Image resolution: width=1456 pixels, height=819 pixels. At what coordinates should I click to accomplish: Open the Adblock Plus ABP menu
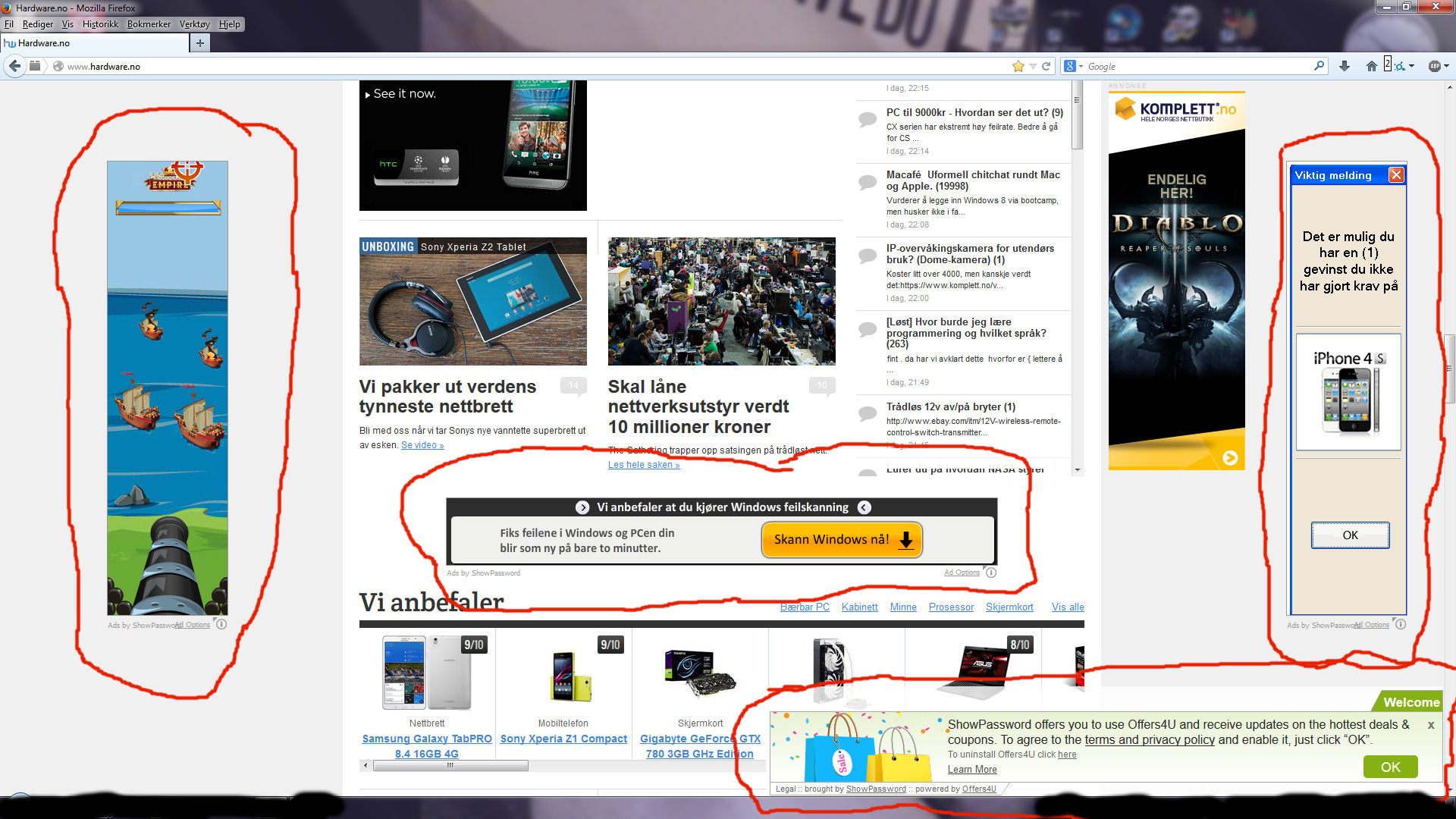pos(1439,66)
